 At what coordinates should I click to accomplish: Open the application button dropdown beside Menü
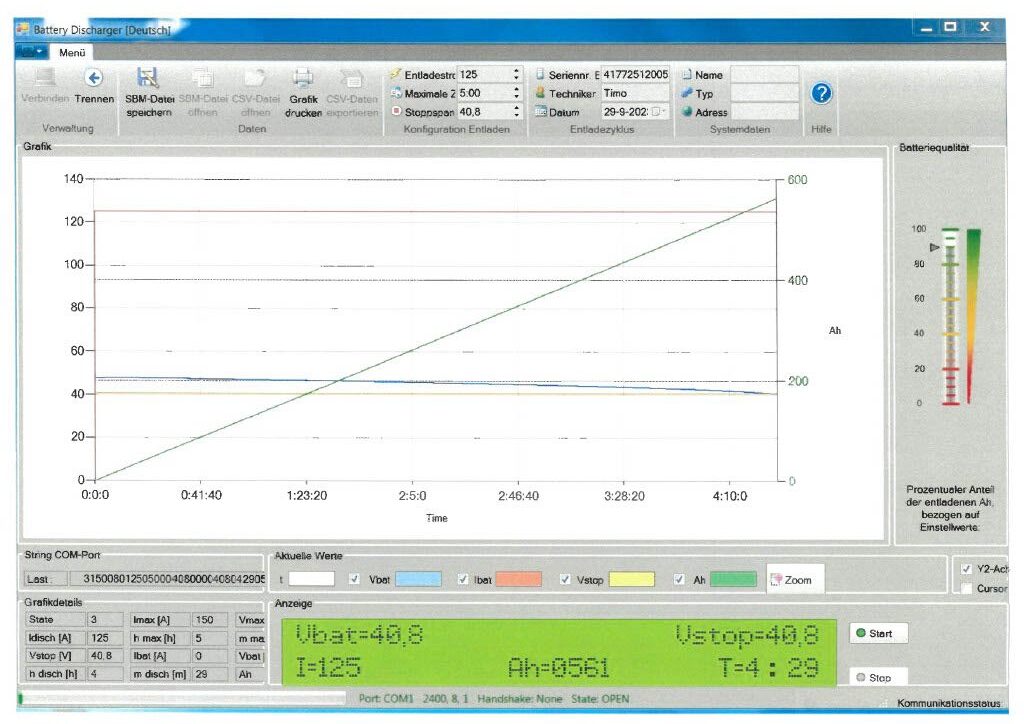point(31,52)
